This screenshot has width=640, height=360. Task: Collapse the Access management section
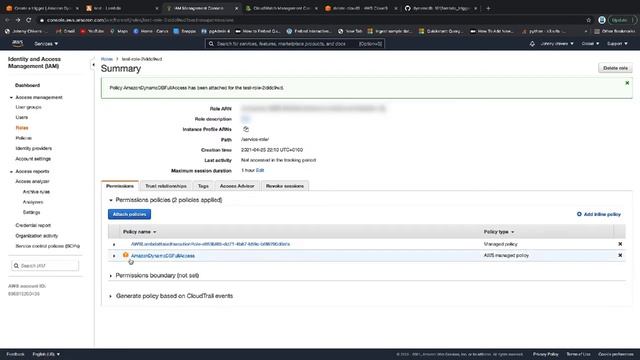[x=11, y=98]
